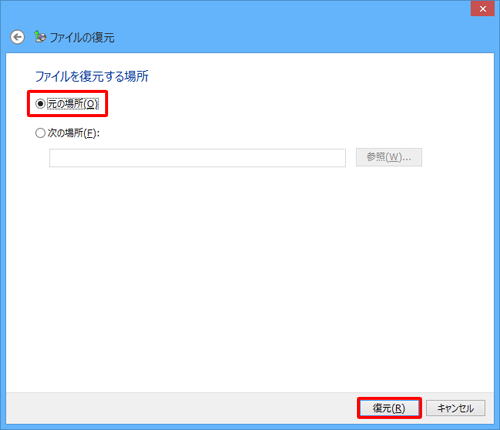Close the ファイルの復元 window
Viewport: 500px width, 430px height.
tap(482, 9)
